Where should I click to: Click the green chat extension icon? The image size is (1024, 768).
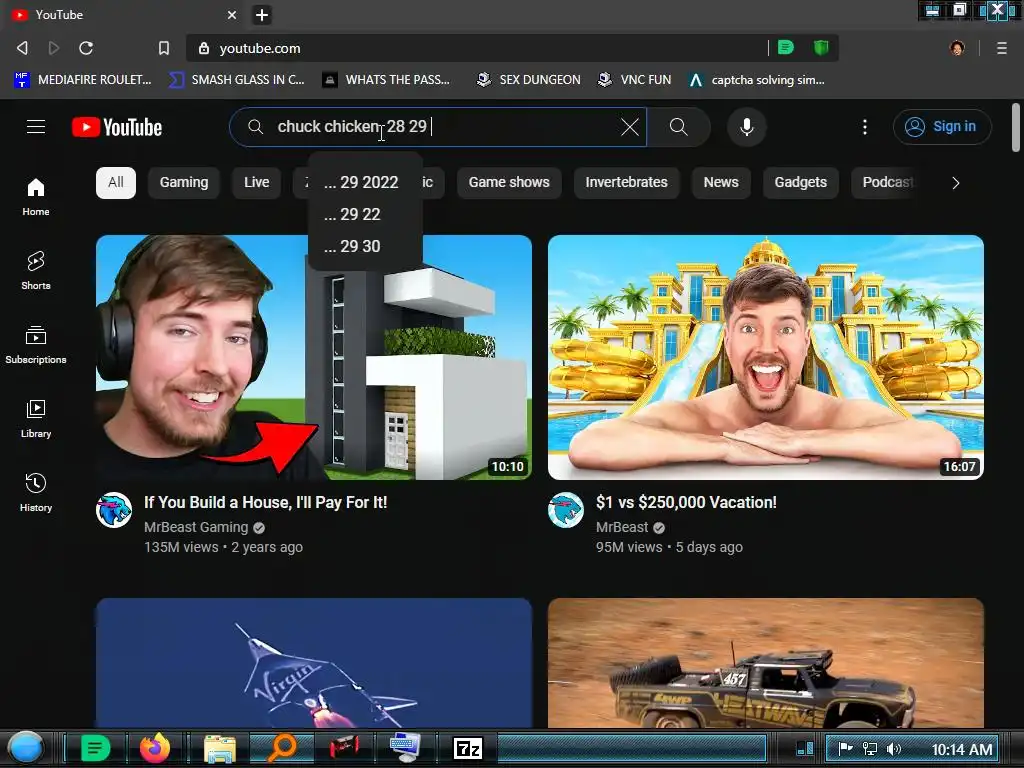coord(786,47)
